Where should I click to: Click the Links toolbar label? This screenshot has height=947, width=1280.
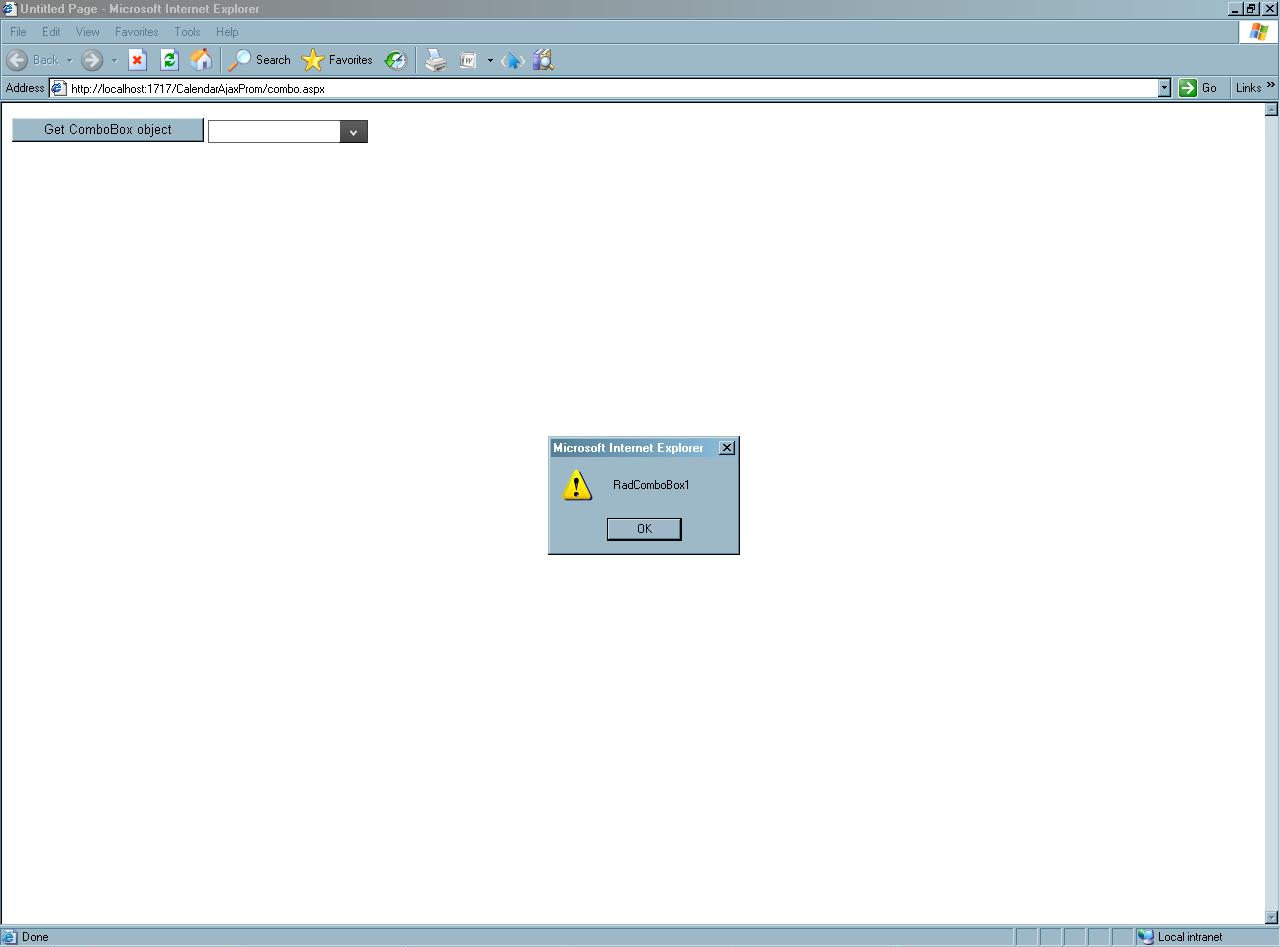1249,88
